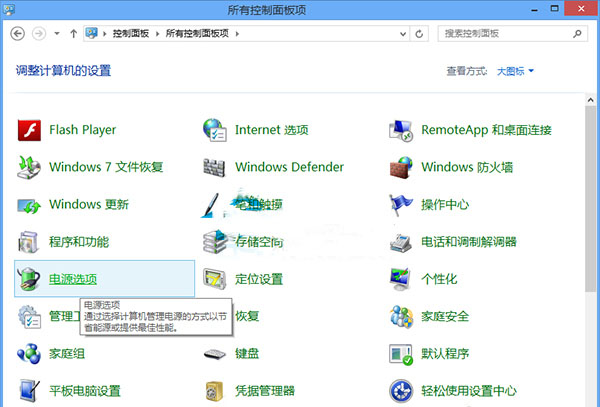Refresh the control panel view
Image resolution: width=600 pixels, height=407 pixels.
(419, 34)
